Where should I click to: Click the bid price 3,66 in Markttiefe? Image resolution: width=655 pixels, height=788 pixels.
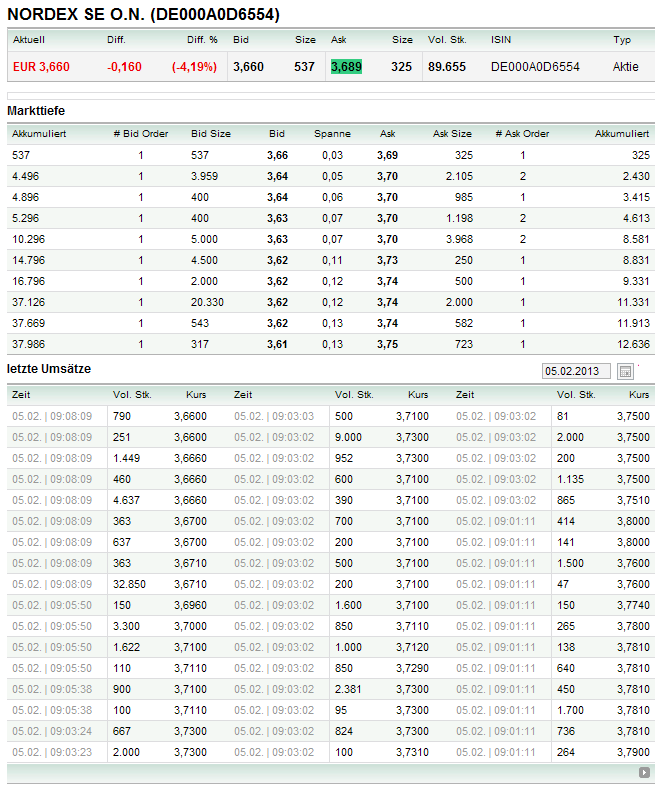(277, 155)
